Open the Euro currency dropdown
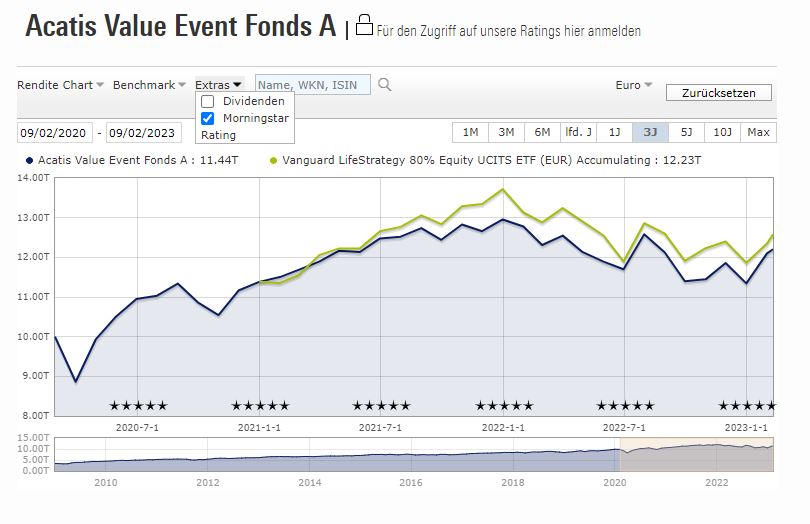 point(634,85)
